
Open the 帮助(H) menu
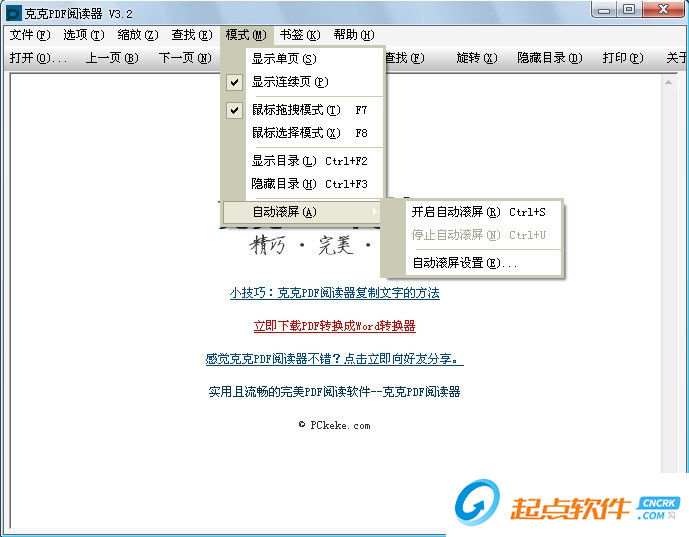[x=354, y=35]
